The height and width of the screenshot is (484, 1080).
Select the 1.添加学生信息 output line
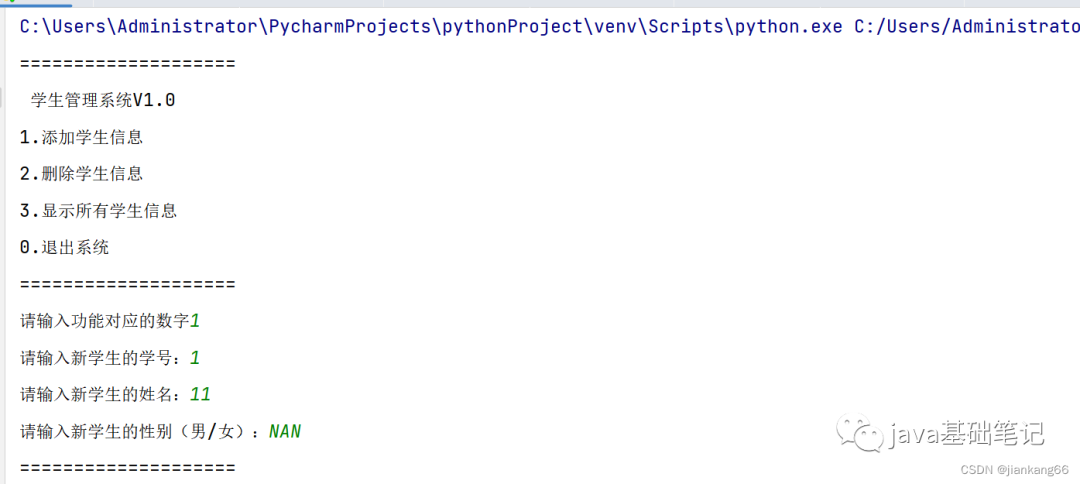click(x=81, y=137)
